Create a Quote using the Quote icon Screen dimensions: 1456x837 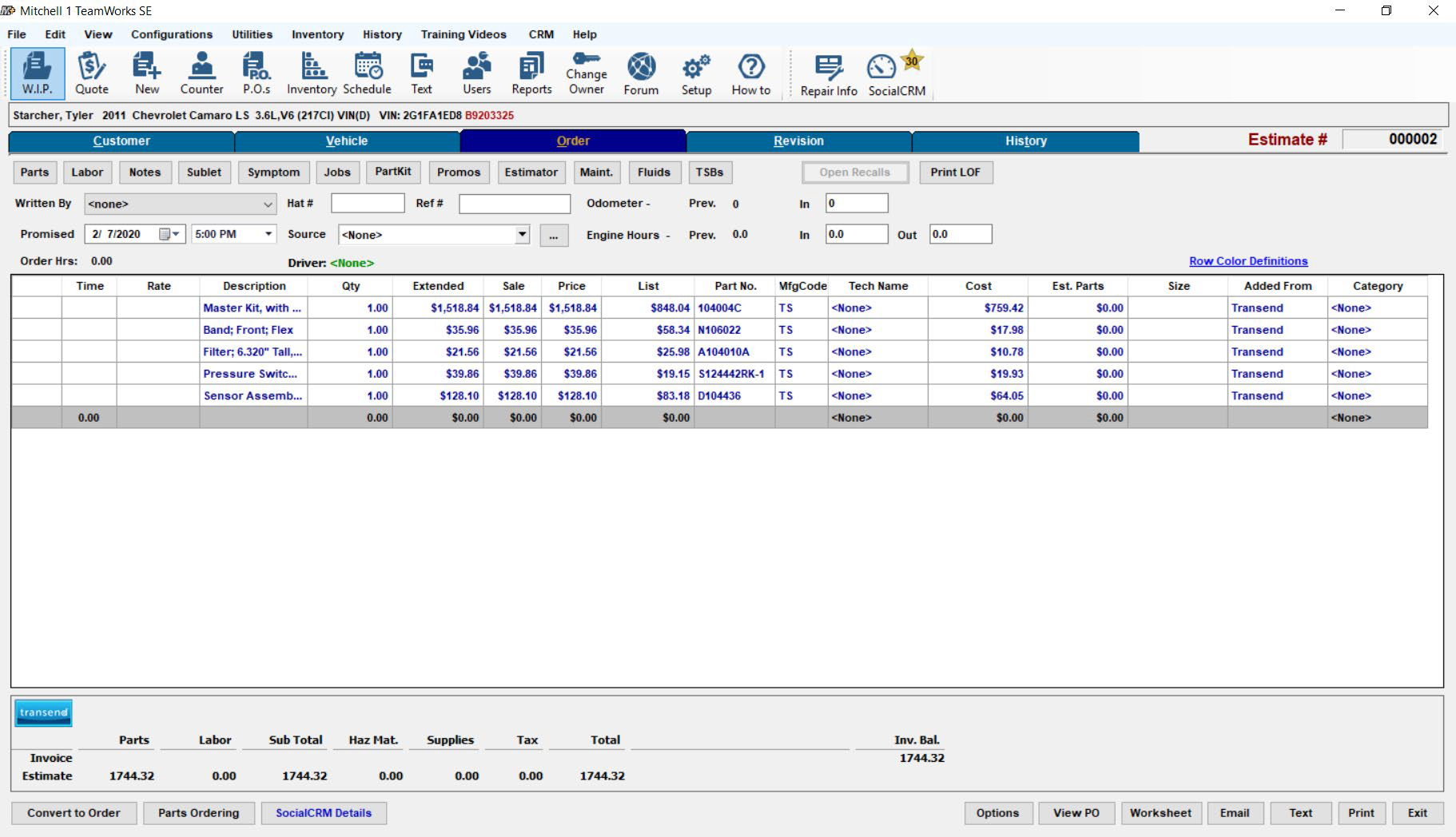[91, 73]
